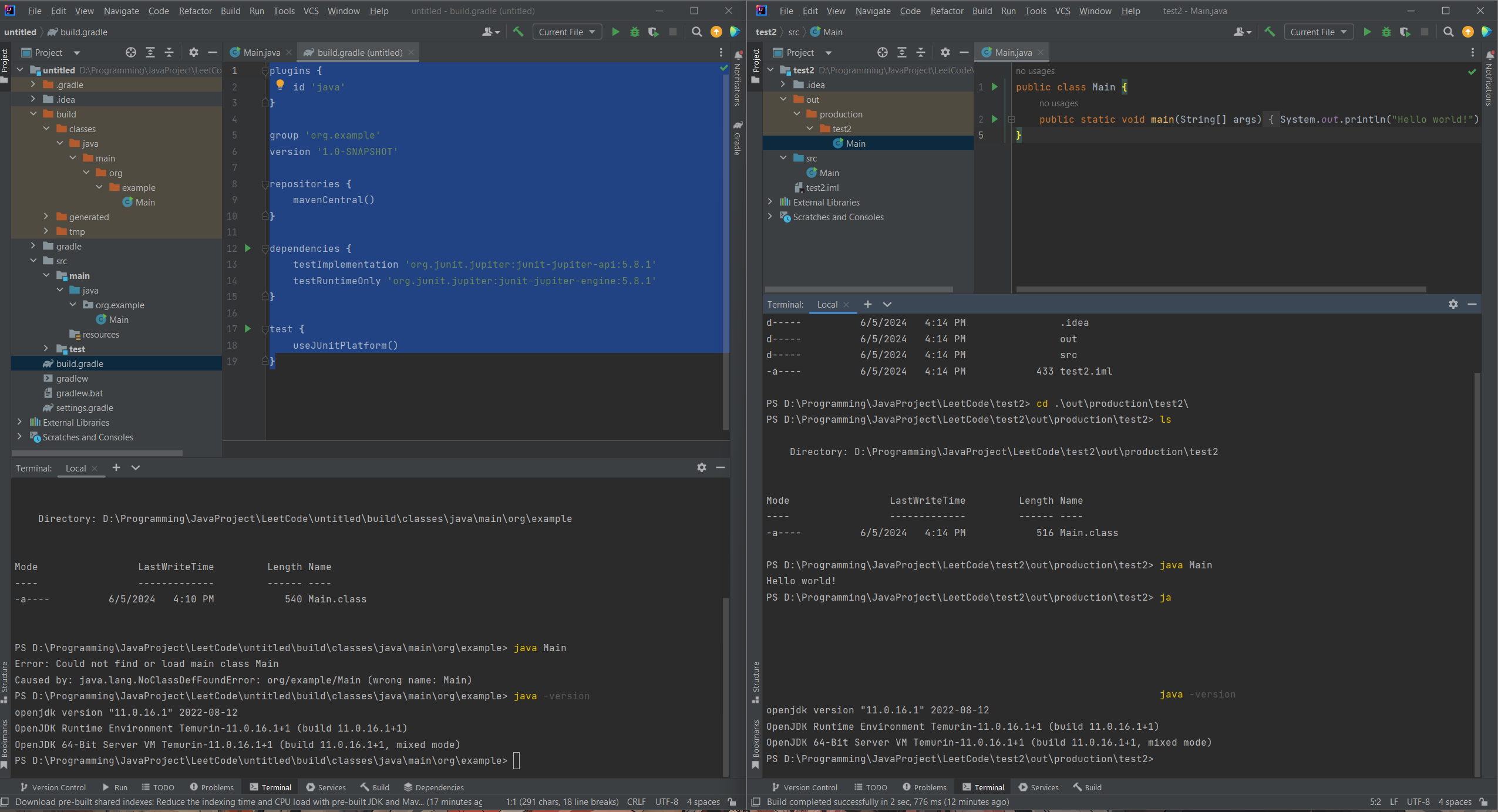Run with Coverage in untitled window
The height and width of the screenshot is (812, 1498).
653,32
